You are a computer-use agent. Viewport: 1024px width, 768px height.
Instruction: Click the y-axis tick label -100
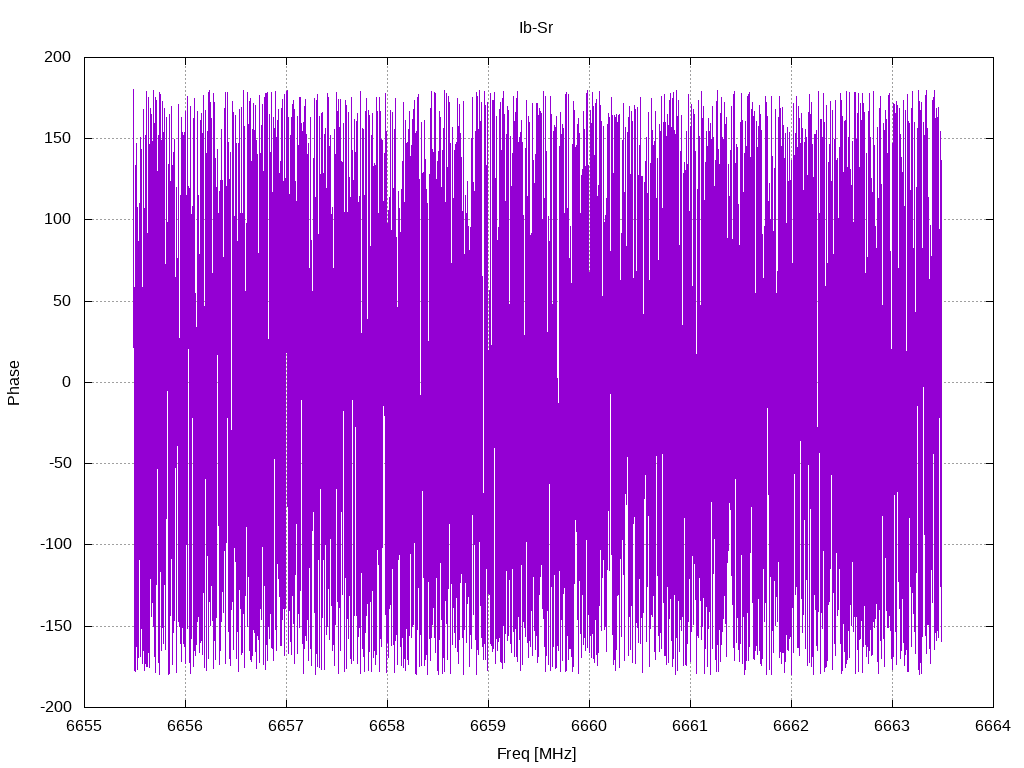(x=56, y=544)
